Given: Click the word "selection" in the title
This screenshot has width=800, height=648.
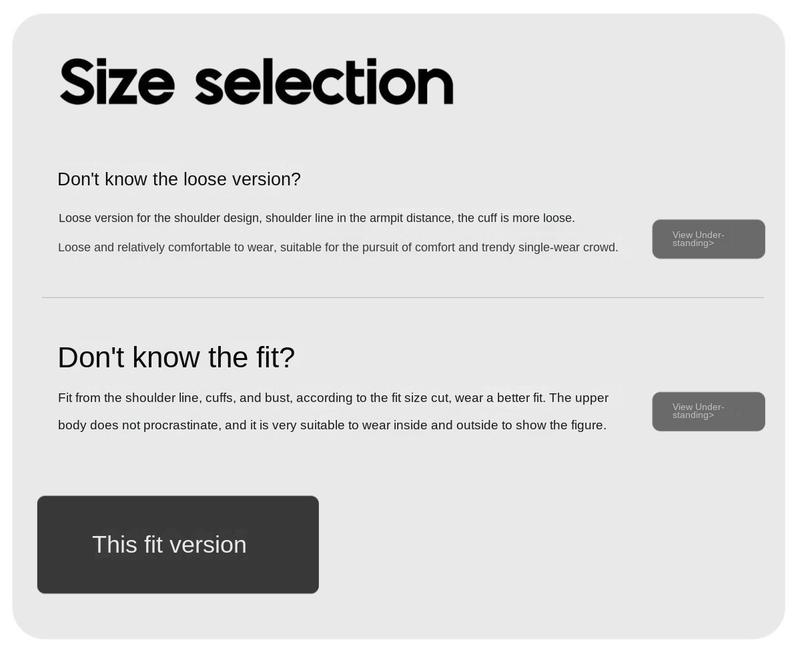Looking at the screenshot, I should pos(324,82).
